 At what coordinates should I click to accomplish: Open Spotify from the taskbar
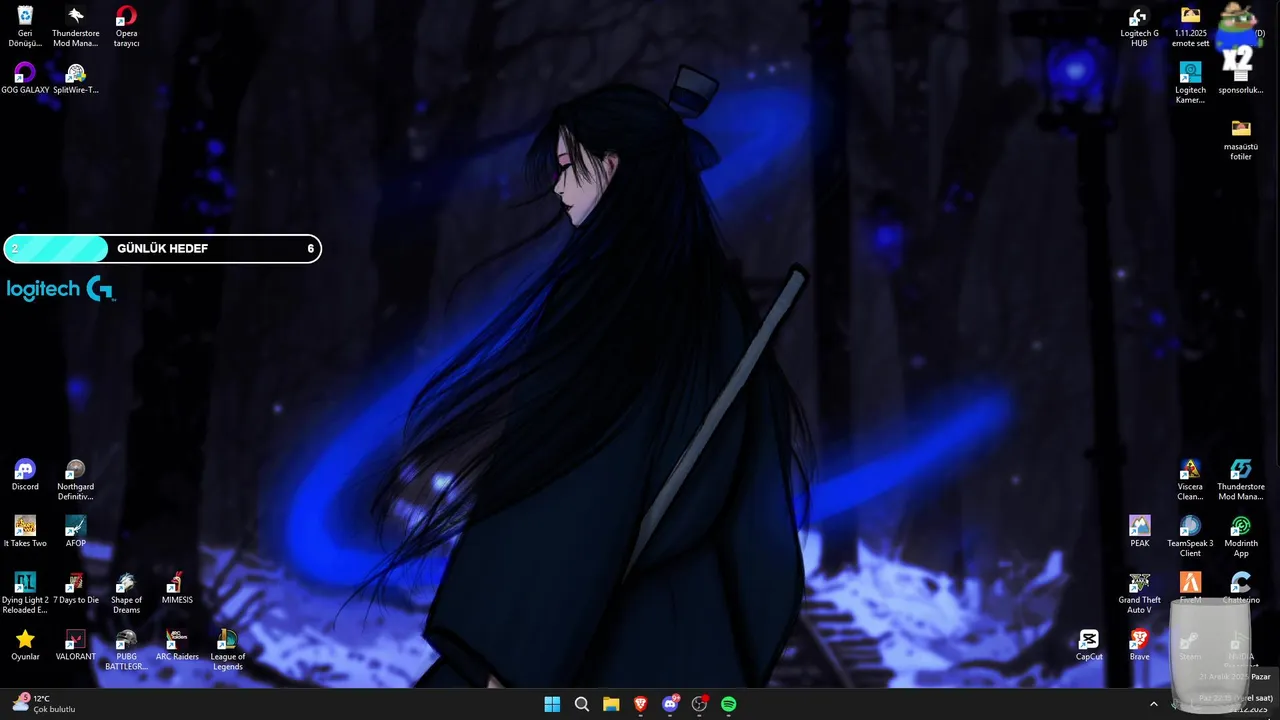pos(729,704)
